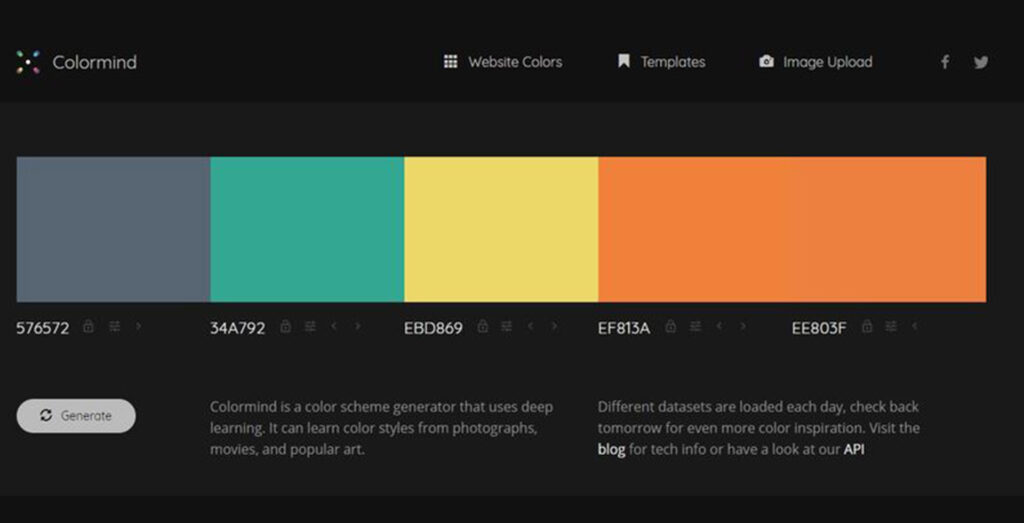Select the yellow EBD869 color swatch
The image size is (1024, 523).
(x=501, y=229)
